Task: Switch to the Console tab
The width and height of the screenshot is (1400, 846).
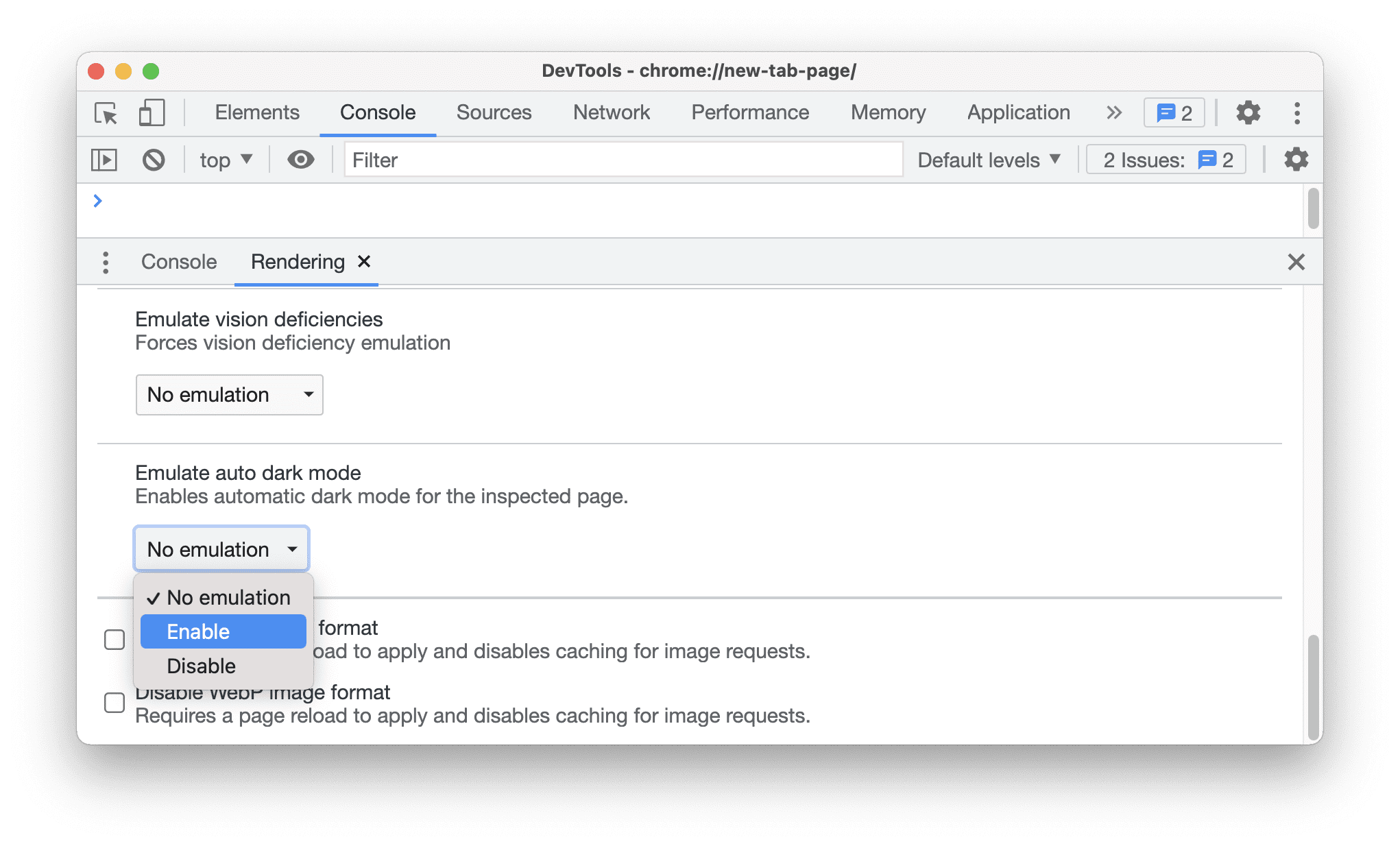Action: point(179,261)
